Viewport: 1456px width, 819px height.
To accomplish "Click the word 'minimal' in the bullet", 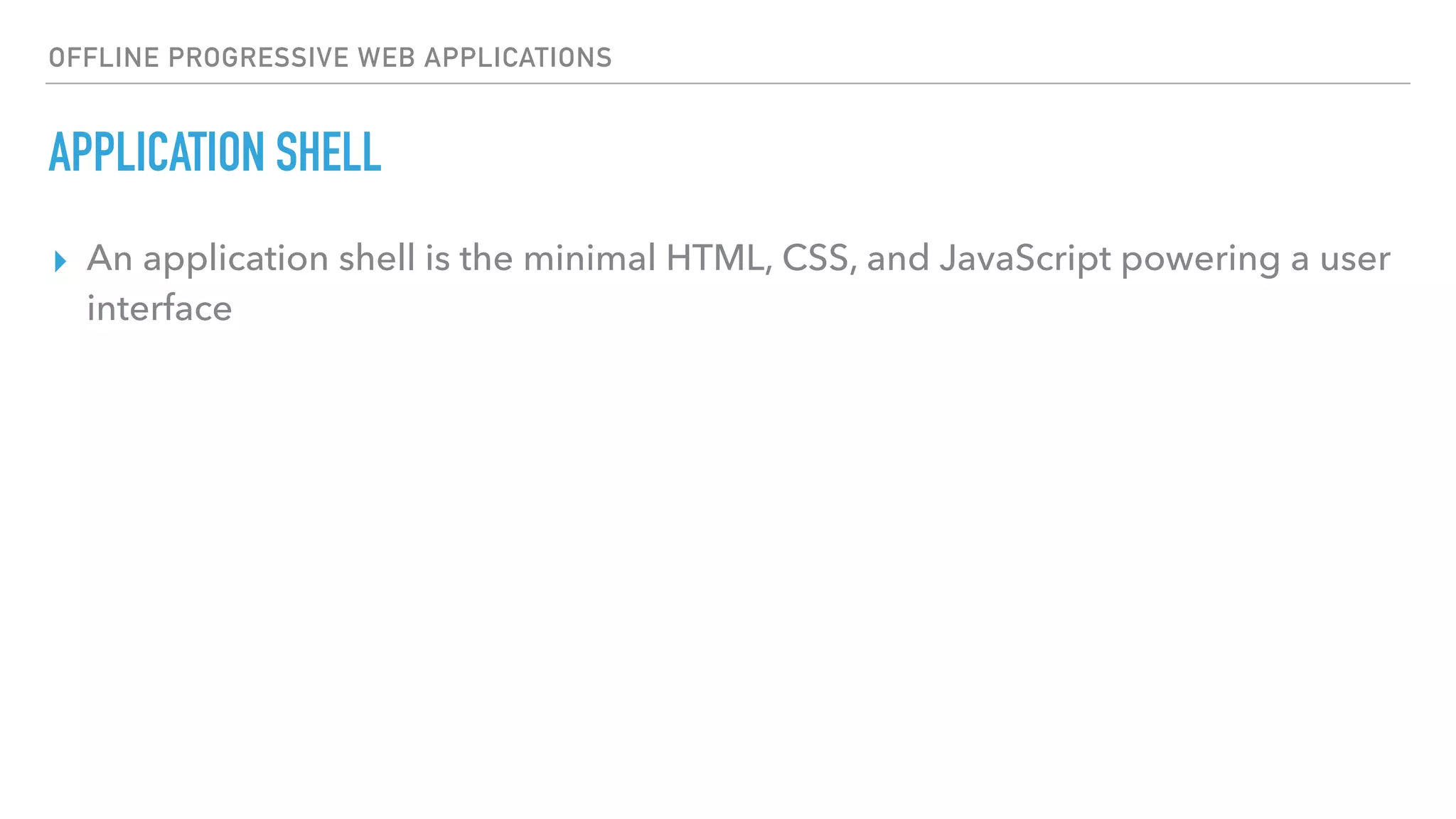I will click(589, 258).
